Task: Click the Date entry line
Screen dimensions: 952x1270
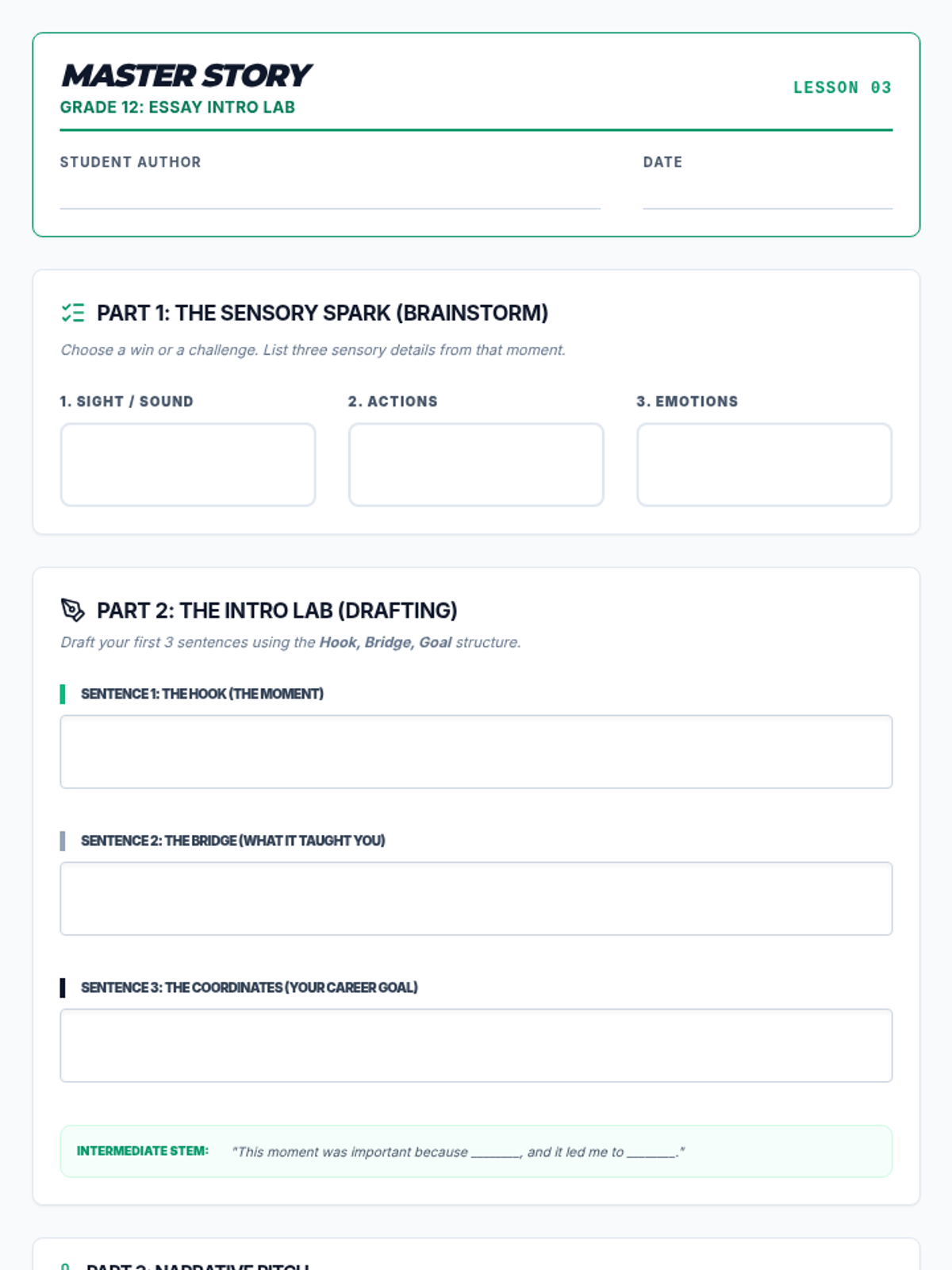Action: click(768, 195)
